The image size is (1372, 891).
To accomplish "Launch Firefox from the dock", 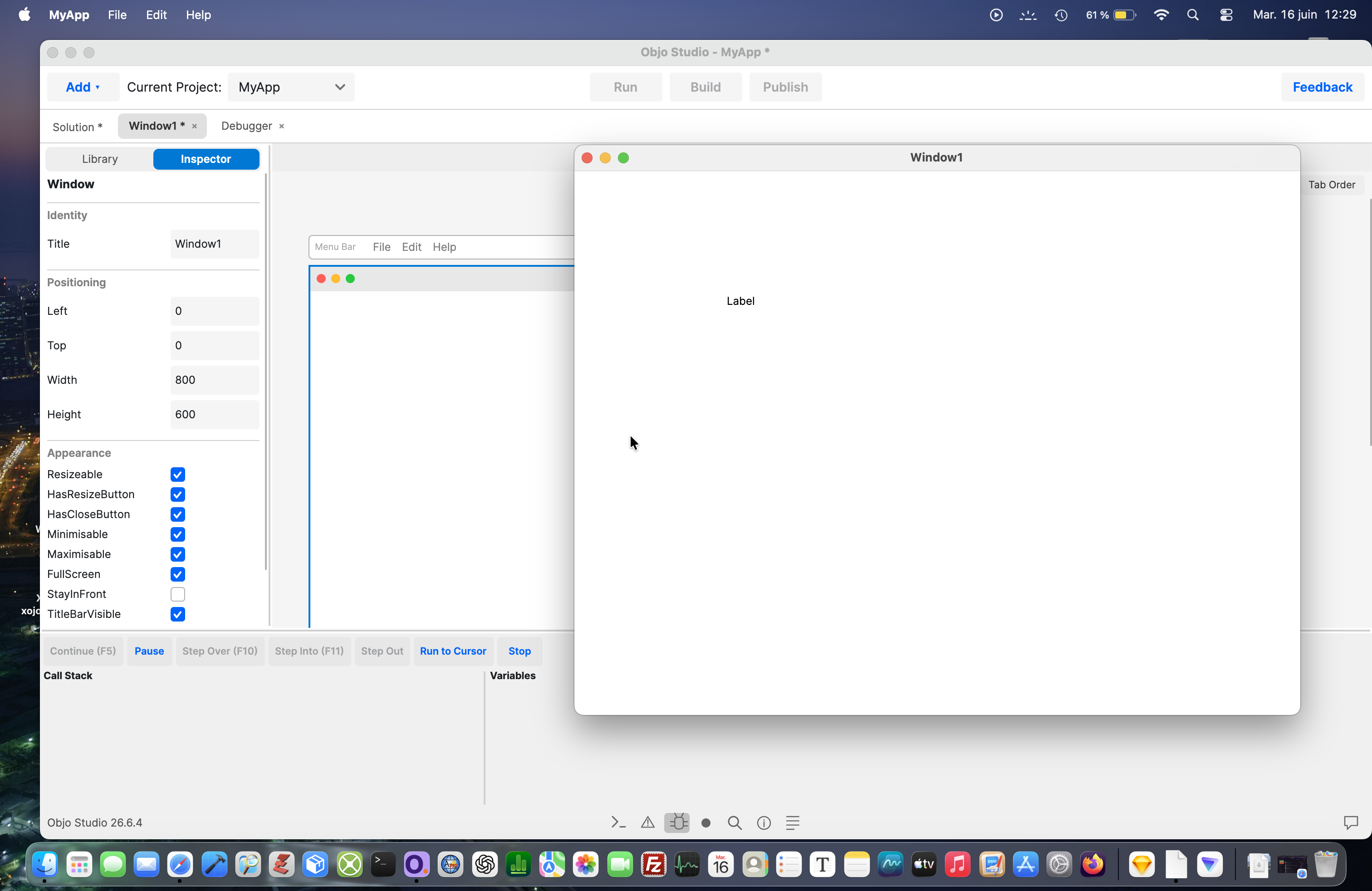I will [1093, 865].
